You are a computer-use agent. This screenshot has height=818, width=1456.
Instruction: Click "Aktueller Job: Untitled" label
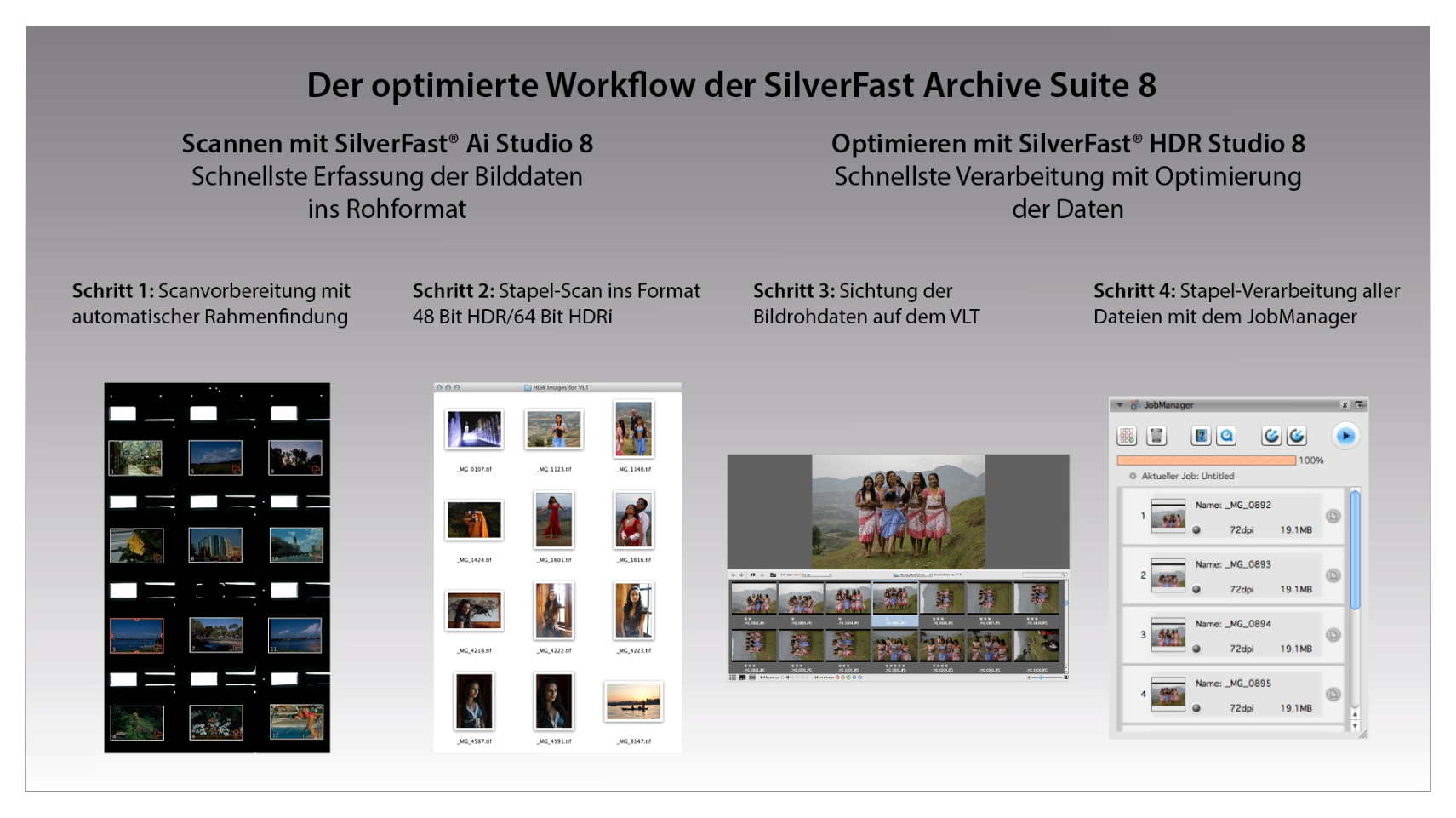pyautogui.click(x=1188, y=476)
